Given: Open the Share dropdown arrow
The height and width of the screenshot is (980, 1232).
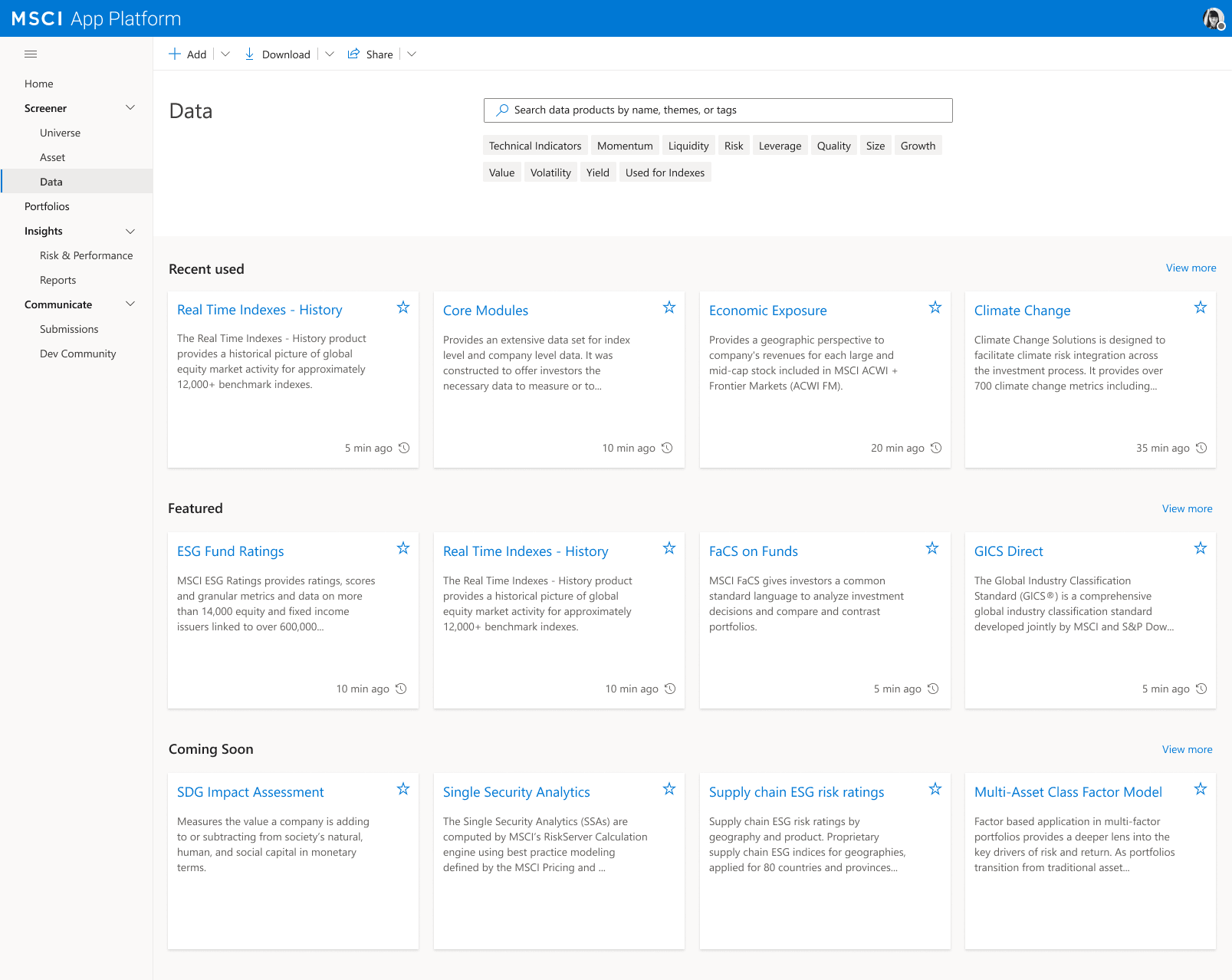Looking at the screenshot, I should [x=412, y=54].
